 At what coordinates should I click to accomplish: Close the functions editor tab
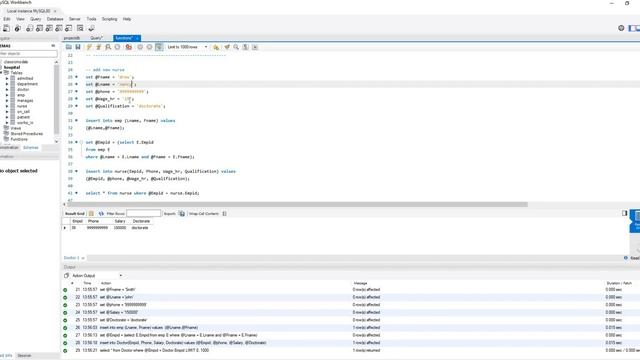point(138,38)
